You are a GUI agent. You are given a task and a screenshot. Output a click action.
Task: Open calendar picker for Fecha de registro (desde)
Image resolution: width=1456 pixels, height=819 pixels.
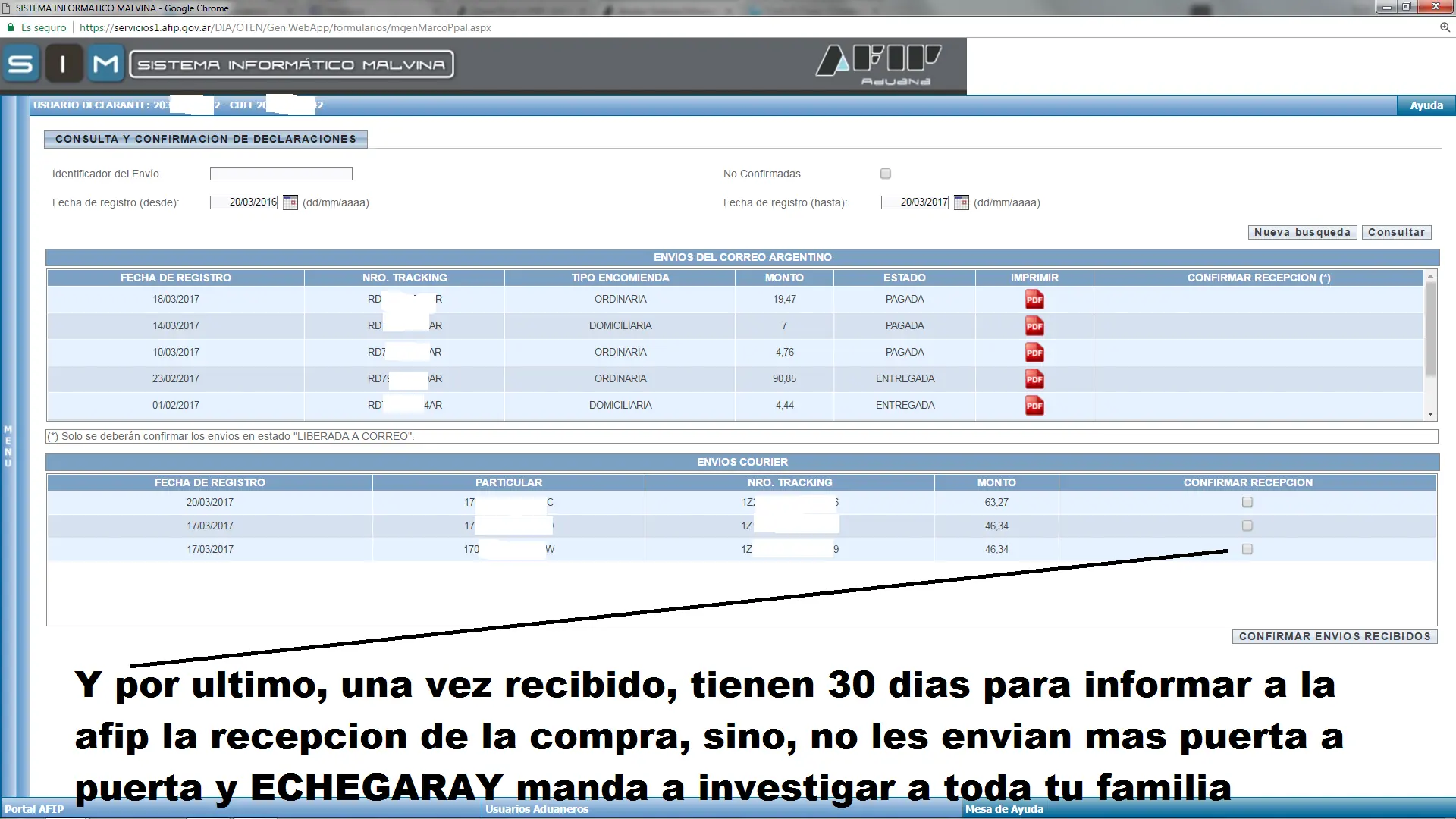(290, 202)
